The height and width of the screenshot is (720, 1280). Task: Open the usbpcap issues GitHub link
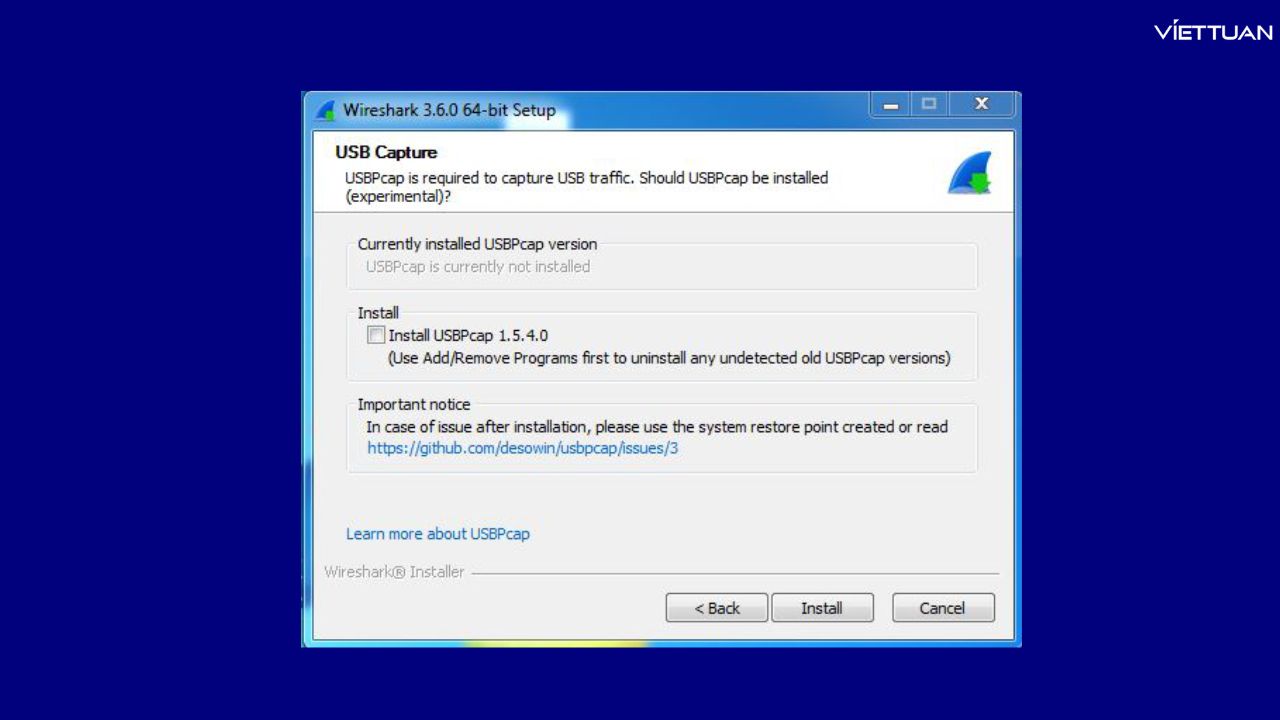coord(522,448)
